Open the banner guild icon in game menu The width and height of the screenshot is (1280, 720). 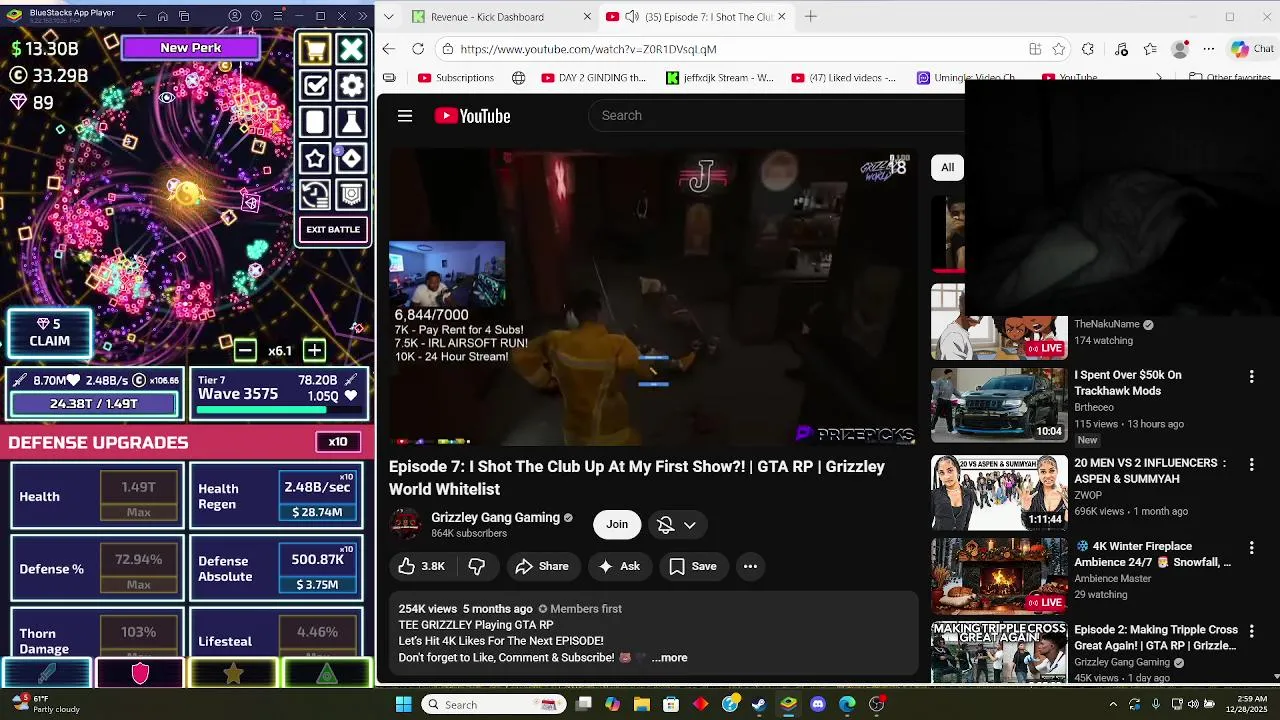click(352, 195)
